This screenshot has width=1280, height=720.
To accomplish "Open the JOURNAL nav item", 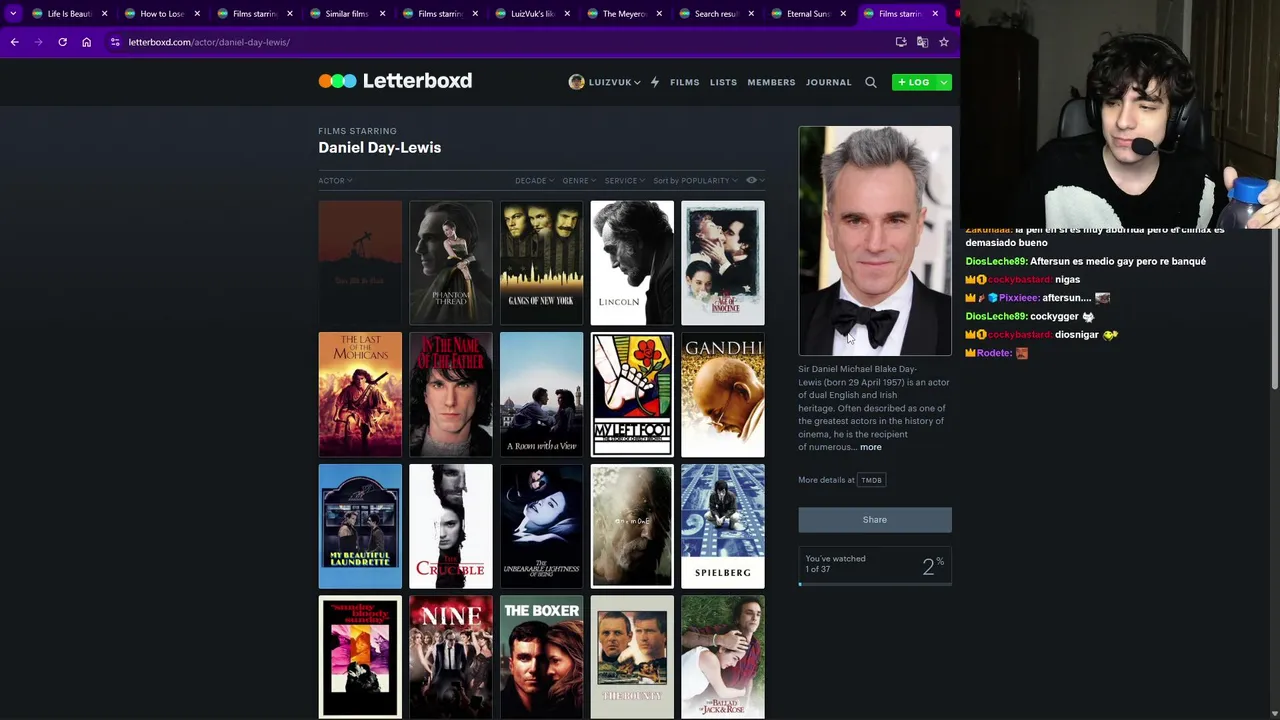I will point(829,82).
